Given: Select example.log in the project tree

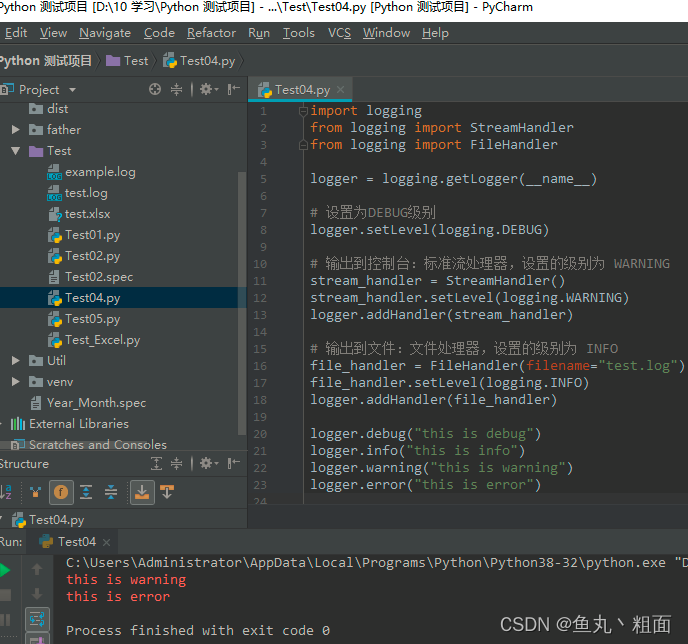Looking at the screenshot, I should click(x=91, y=172).
